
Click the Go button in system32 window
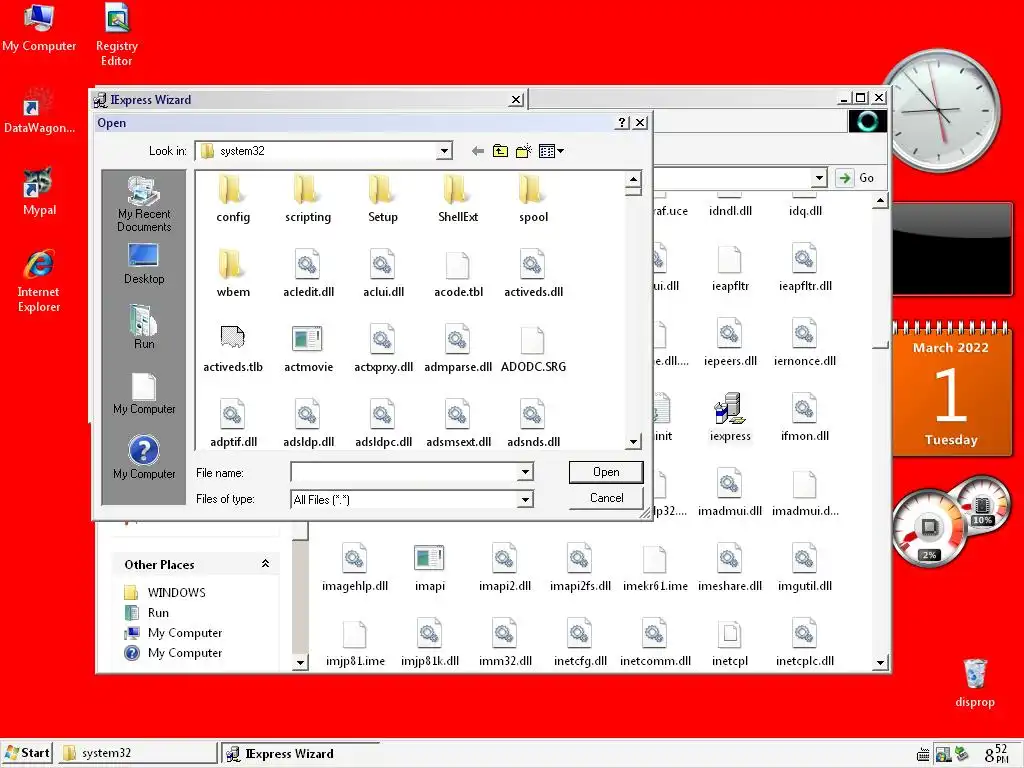tap(857, 178)
